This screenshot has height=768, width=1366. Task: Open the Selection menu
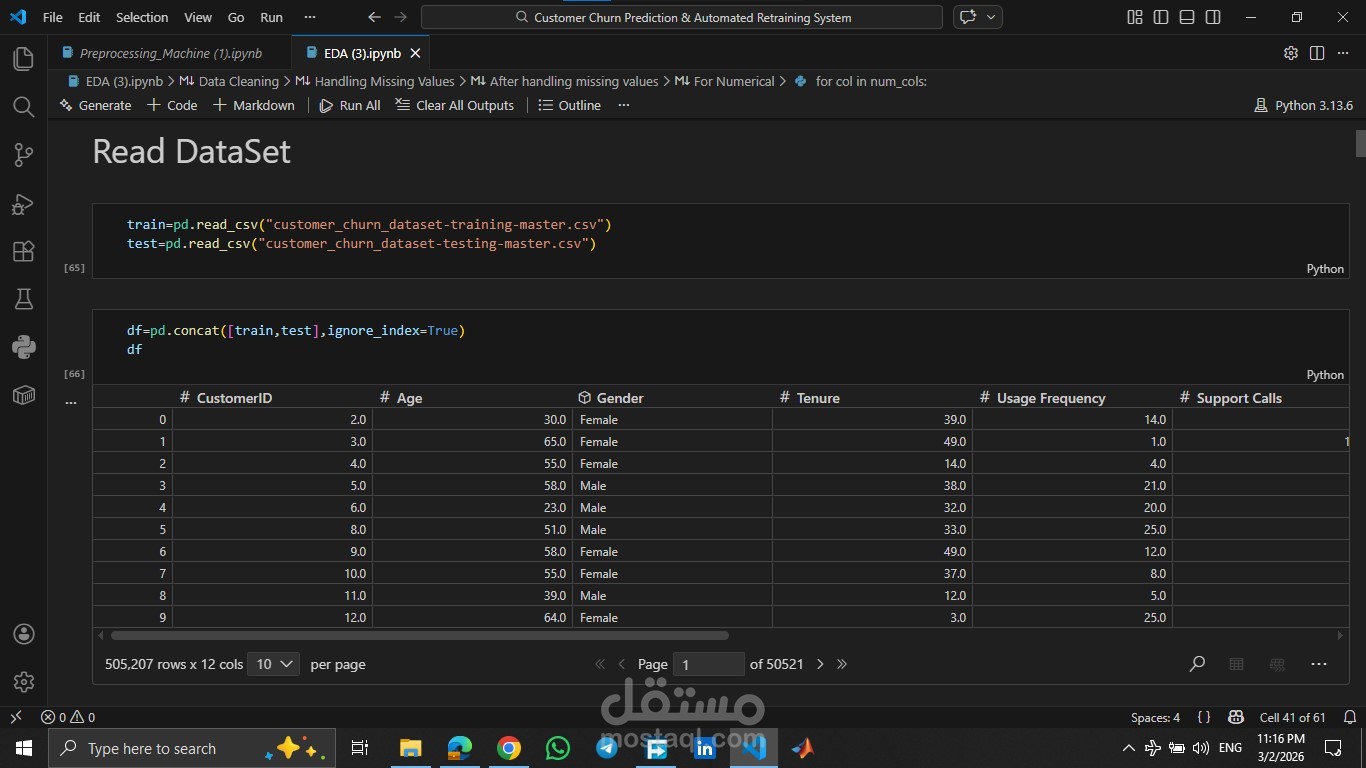coord(142,17)
